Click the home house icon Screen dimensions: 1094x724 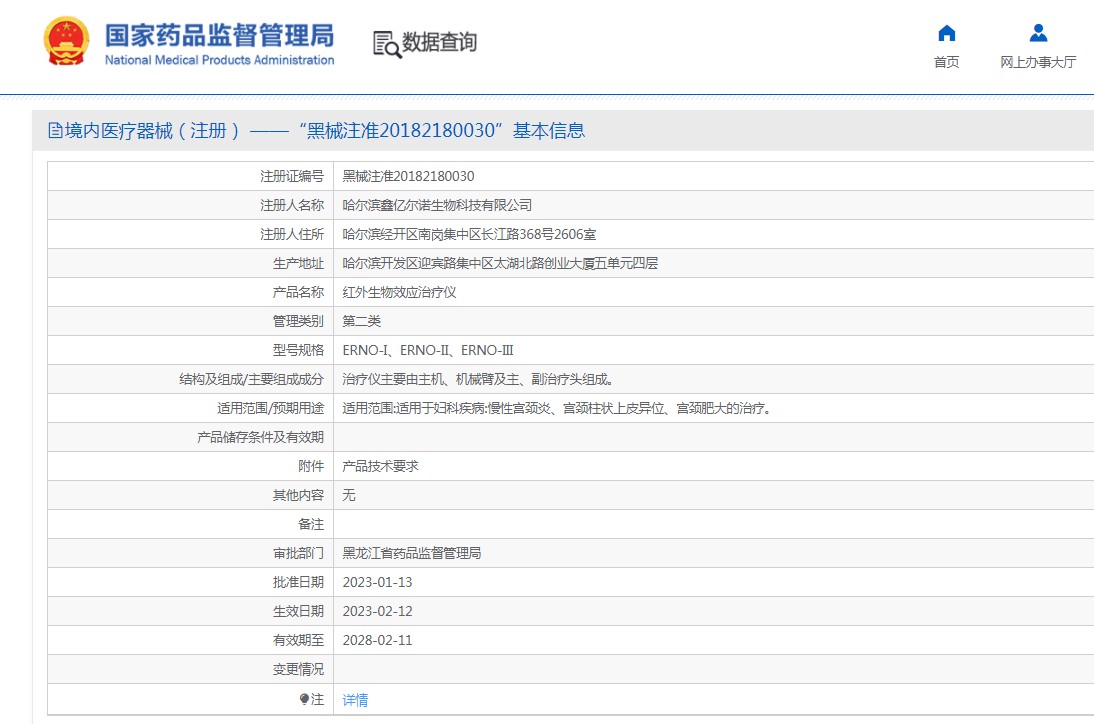(x=946, y=33)
